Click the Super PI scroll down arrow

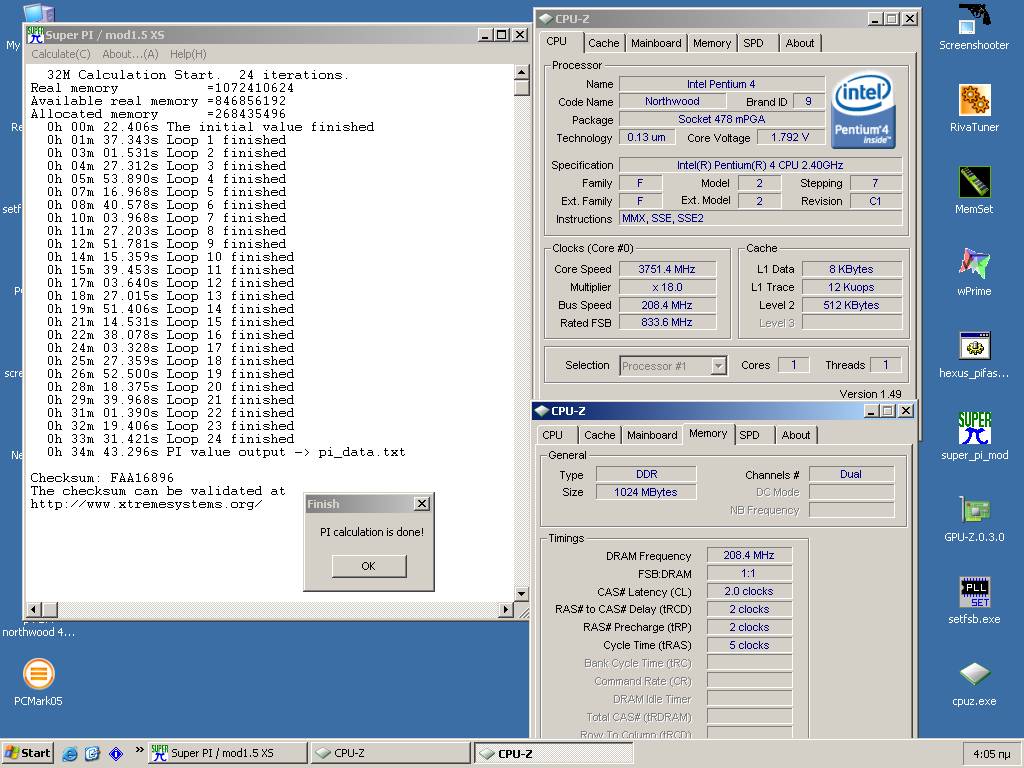tap(521, 594)
